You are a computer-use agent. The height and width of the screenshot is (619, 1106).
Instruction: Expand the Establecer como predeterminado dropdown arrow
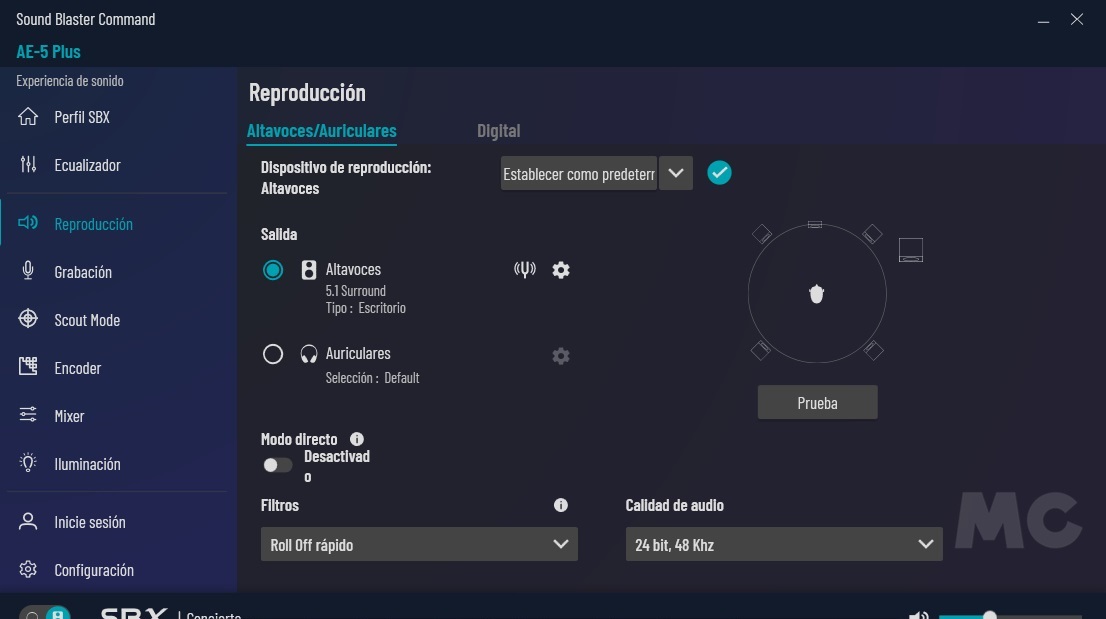coord(676,174)
